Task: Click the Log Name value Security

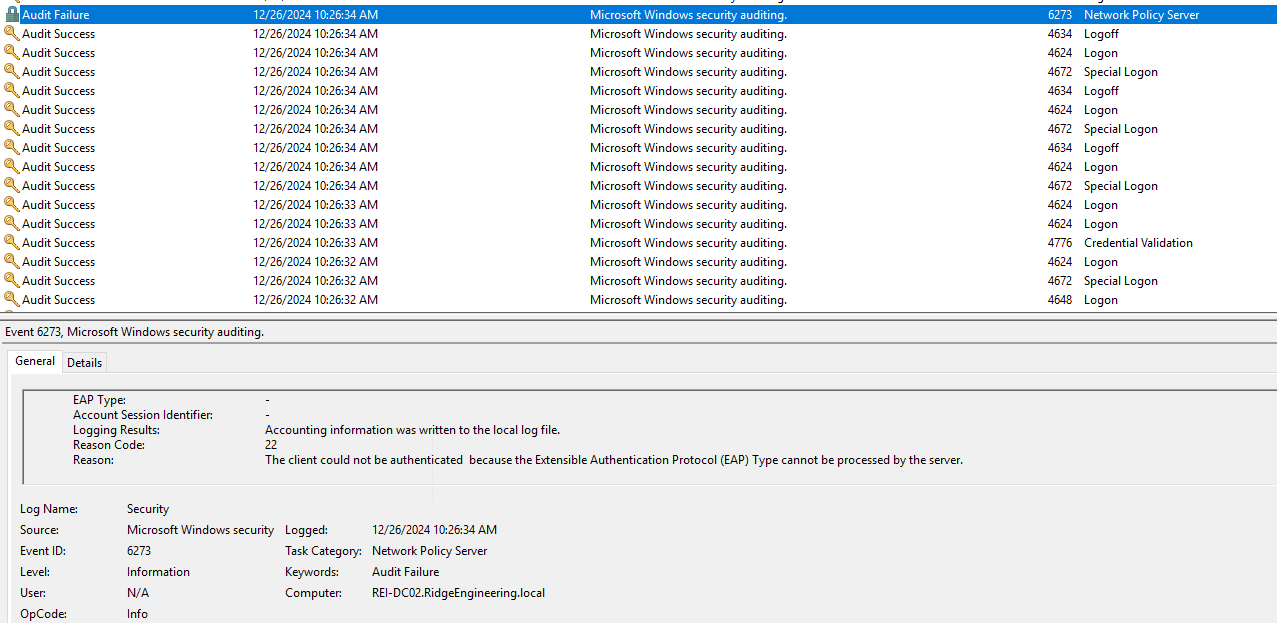Action: click(148, 509)
